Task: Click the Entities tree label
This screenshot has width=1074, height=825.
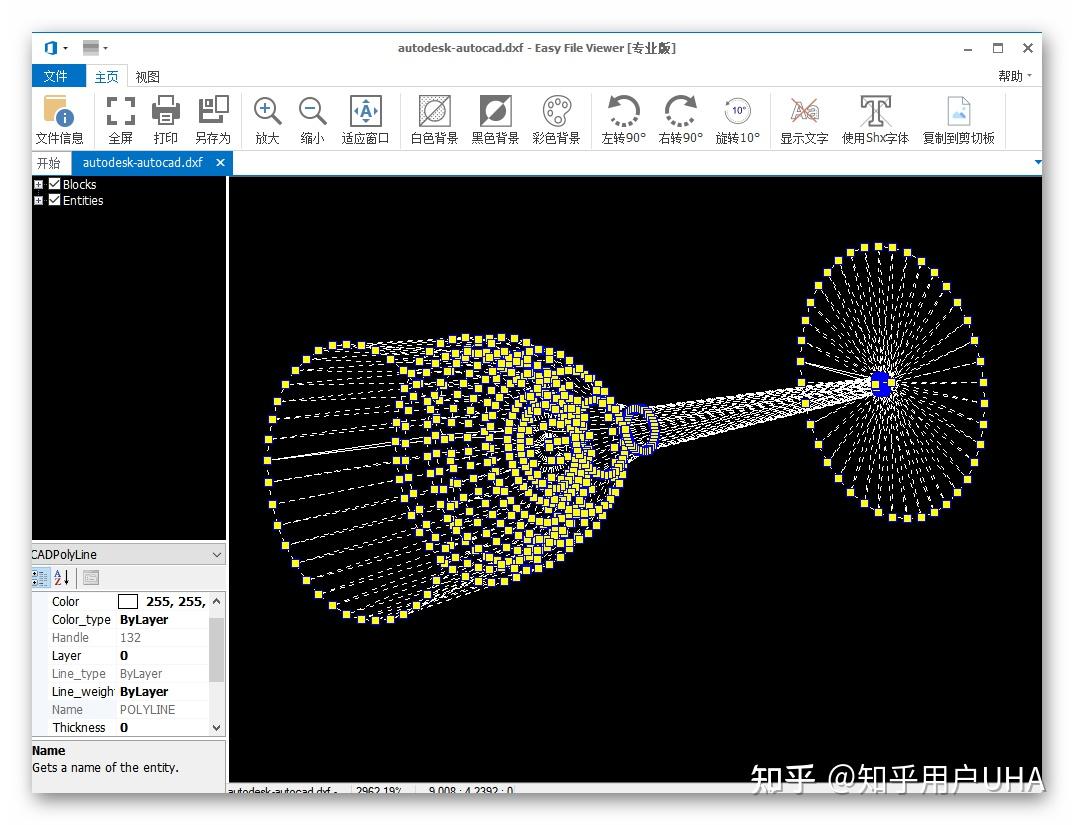Action: (x=83, y=201)
